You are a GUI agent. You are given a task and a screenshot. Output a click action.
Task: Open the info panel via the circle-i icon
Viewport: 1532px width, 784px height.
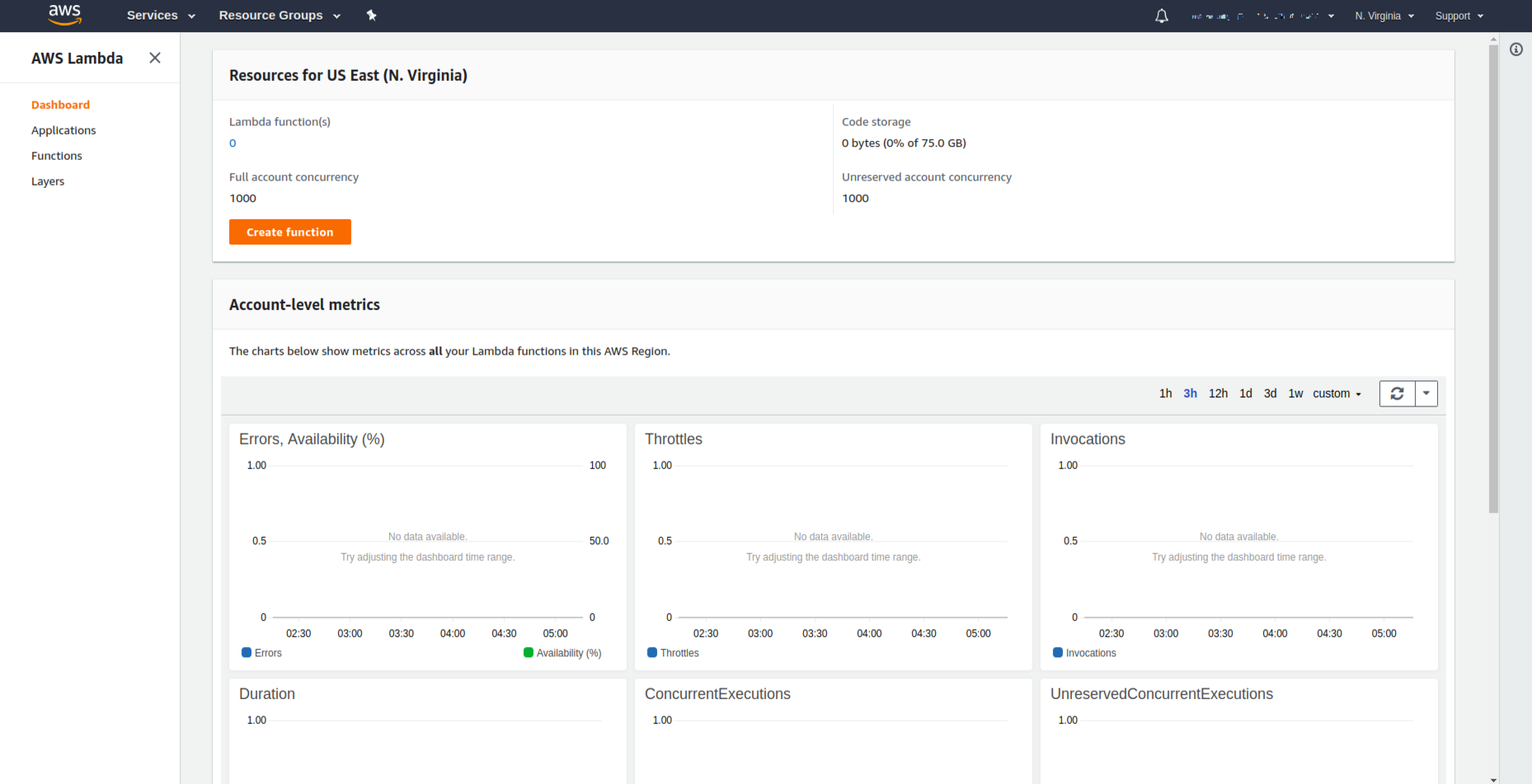tap(1516, 49)
